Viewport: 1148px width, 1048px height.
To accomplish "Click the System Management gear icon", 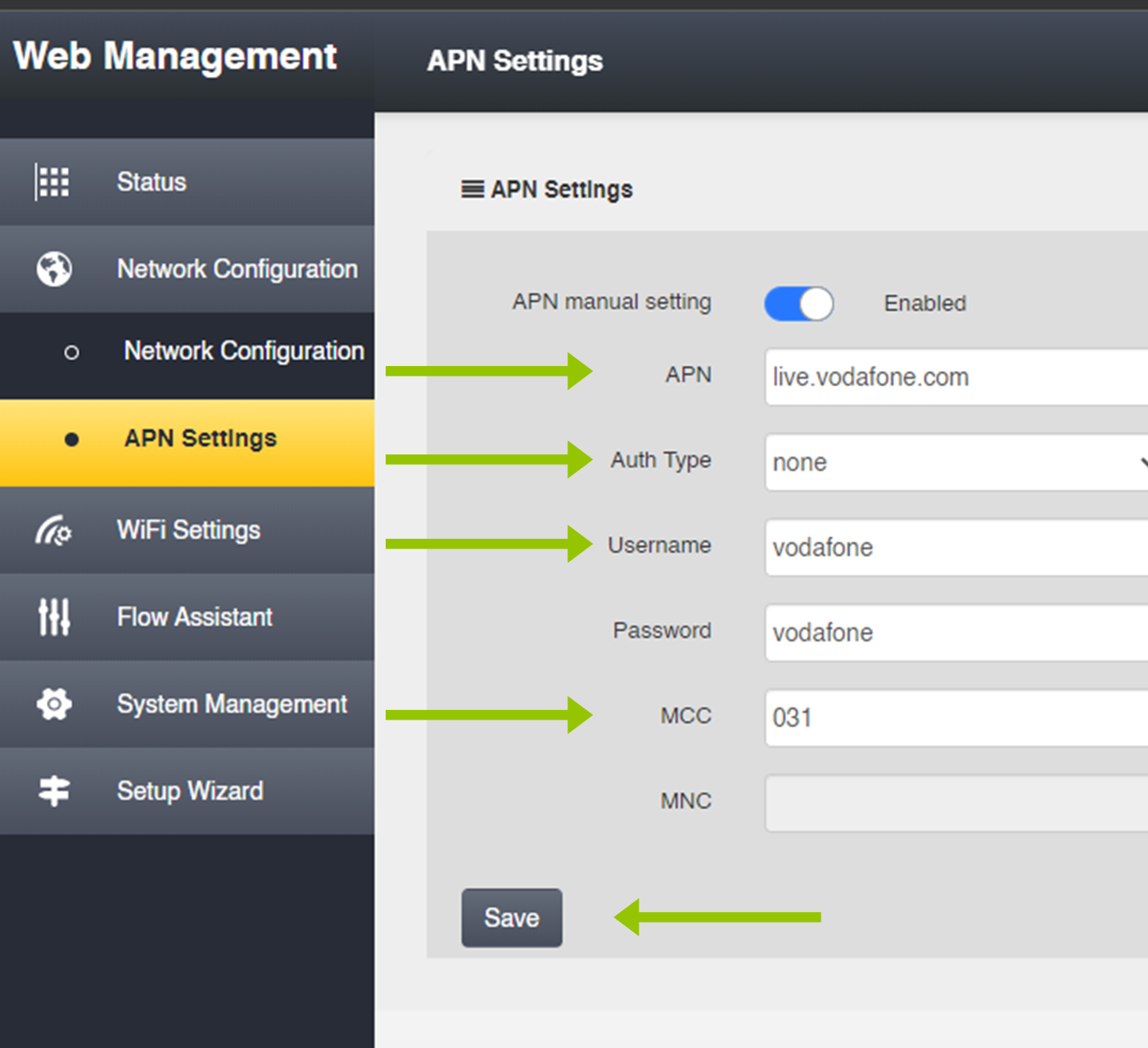I will (54, 704).
